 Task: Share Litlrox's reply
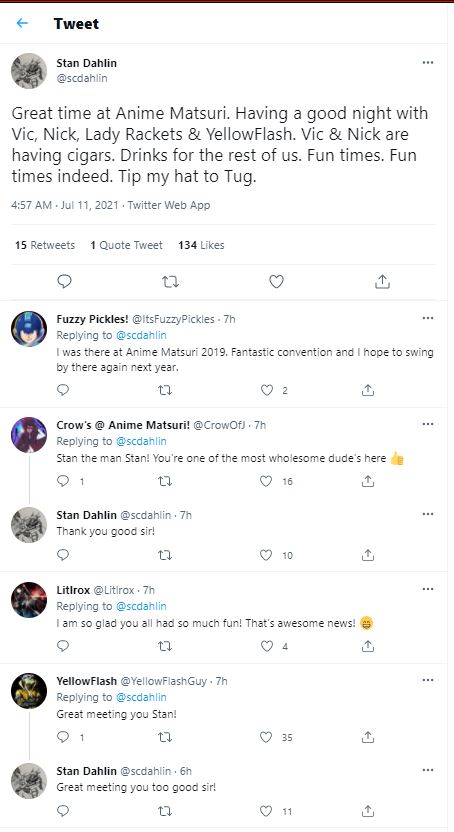(368, 646)
